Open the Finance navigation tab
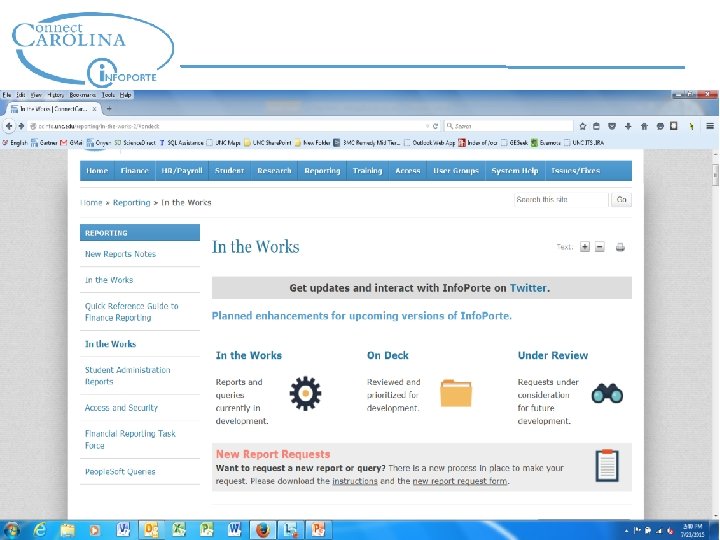 (135, 171)
